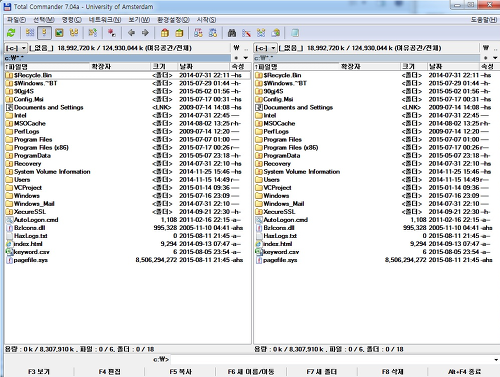Open the FTP connect toolbar icon
The height and width of the screenshot is (377, 500).
[x=198, y=33]
